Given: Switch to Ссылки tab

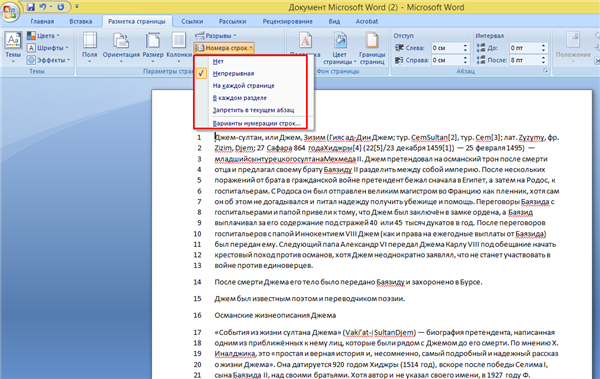Looking at the screenshot, I should pyautogui.click(x=192, y=21).
